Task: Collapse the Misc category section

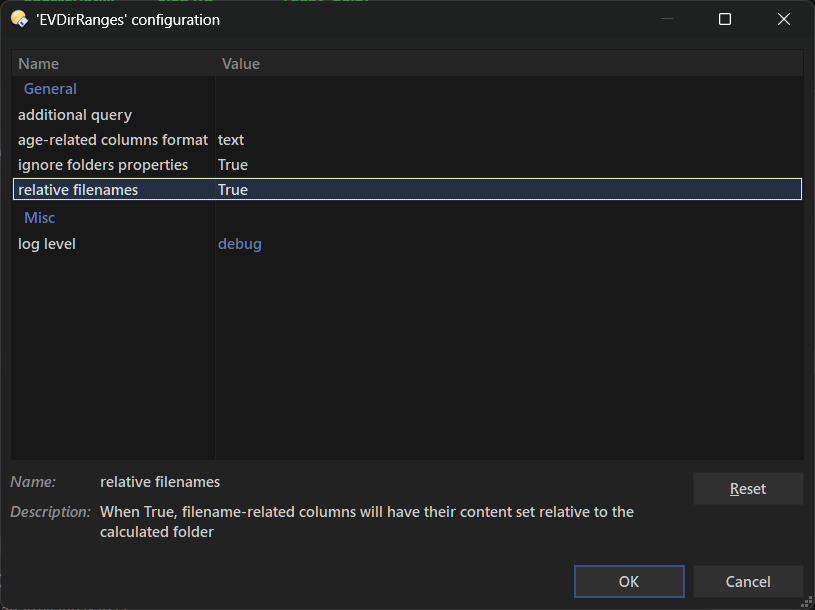Action: (40, 218)
